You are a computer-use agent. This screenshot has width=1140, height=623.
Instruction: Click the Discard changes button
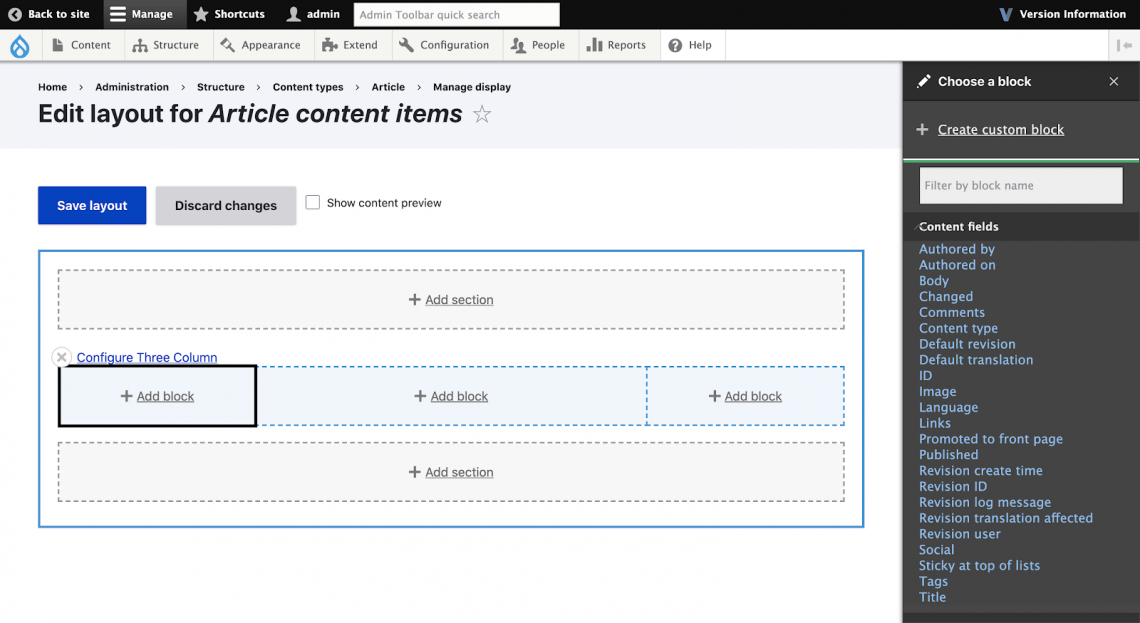pos(226,205)
